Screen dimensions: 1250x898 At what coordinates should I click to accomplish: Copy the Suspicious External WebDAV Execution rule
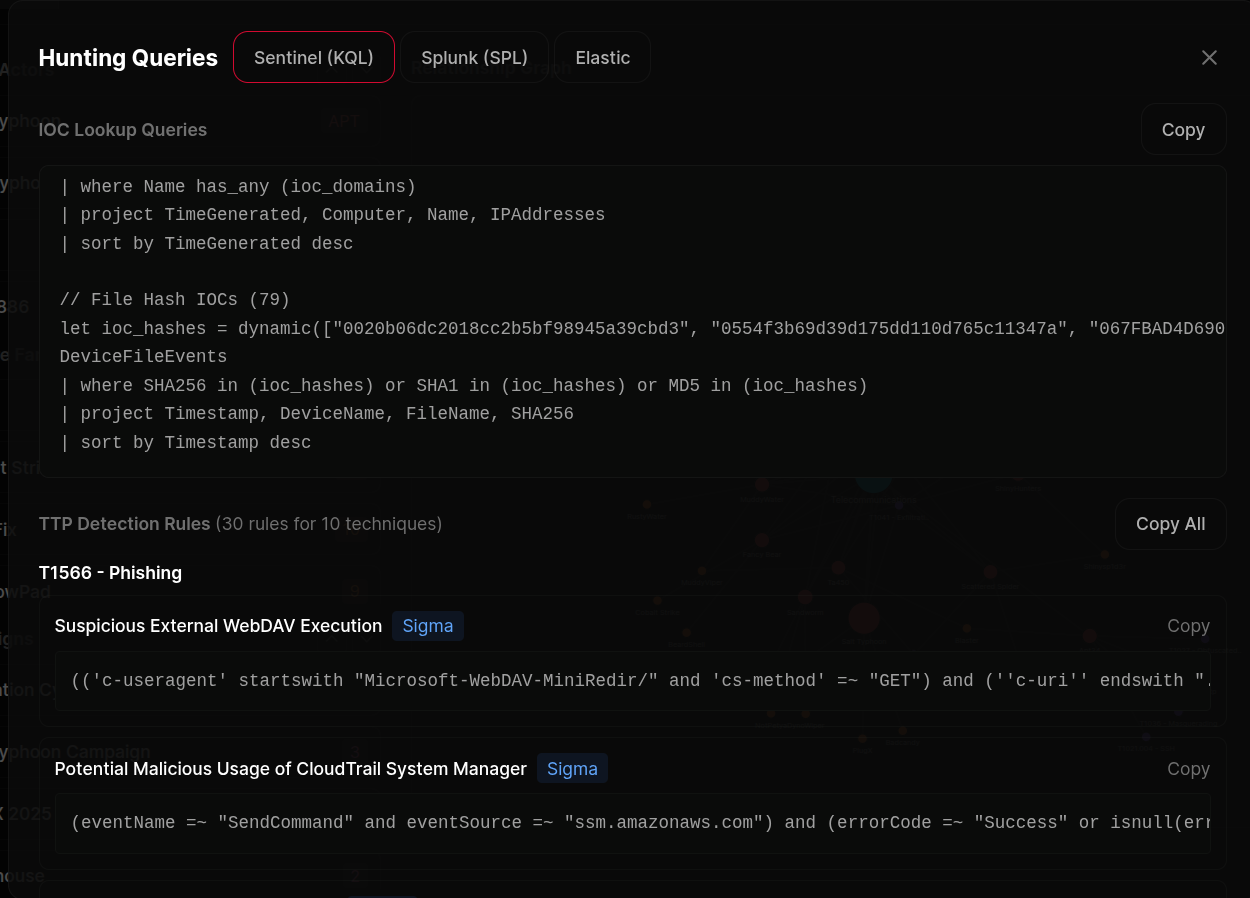1188,626
